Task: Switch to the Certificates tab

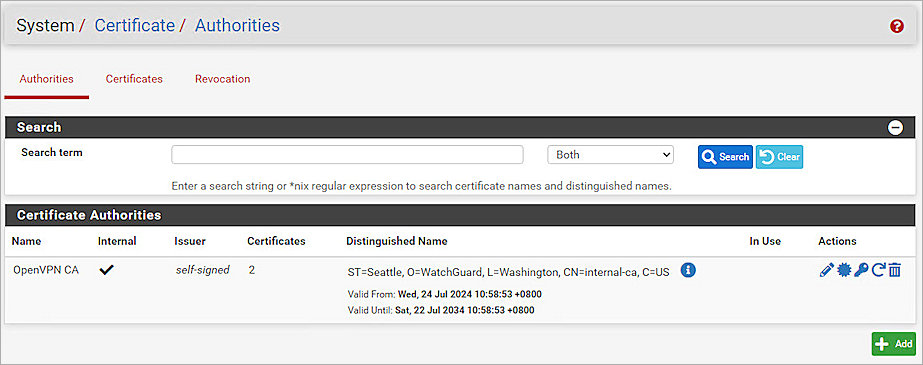Action: coord(134,79)
